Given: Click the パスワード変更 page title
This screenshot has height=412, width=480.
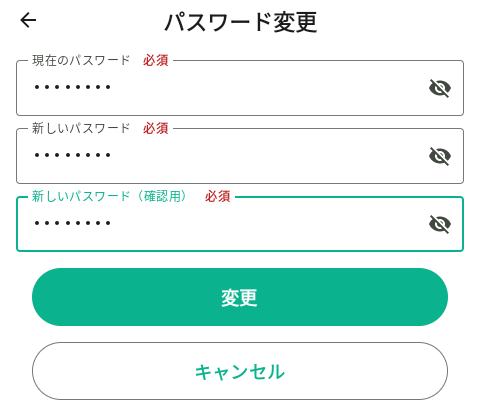Looking at the screenshot, I should point(241,22).
